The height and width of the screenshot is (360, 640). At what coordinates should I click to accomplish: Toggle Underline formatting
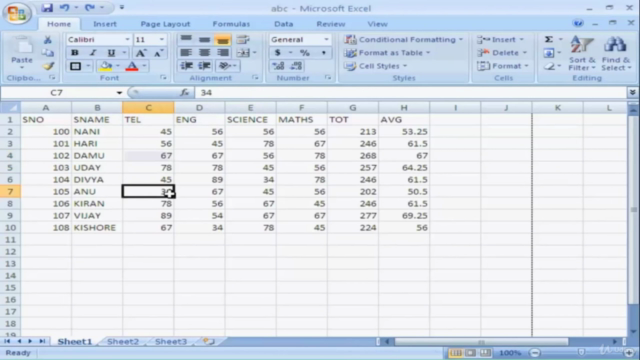click(111, 53)
